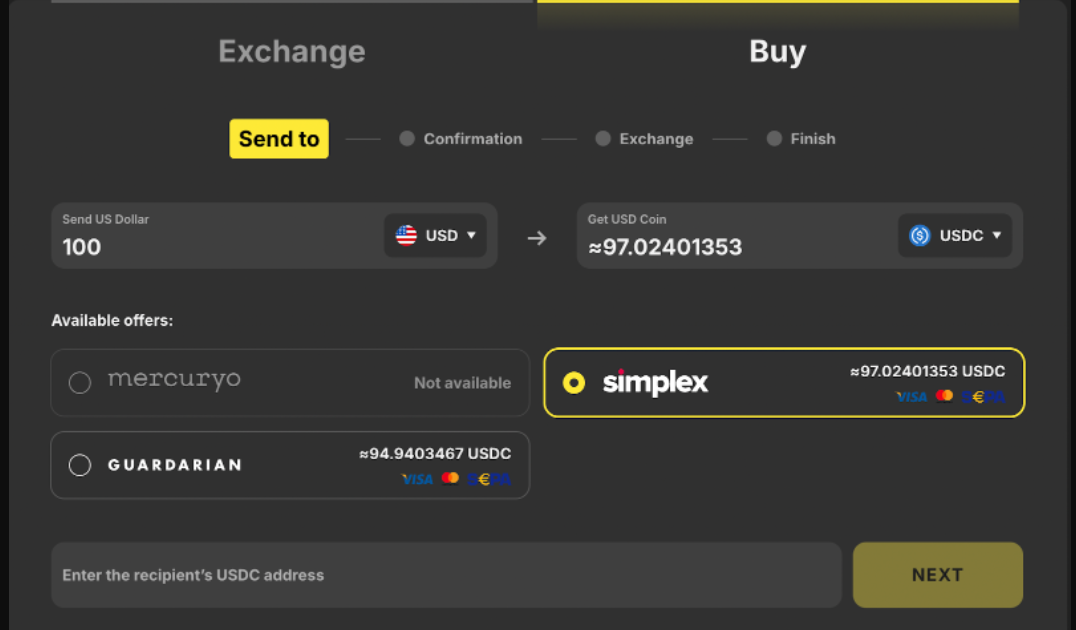1076x630 pixels.
Task: Click the US flag icon
Action: click(x=406, y=236)
